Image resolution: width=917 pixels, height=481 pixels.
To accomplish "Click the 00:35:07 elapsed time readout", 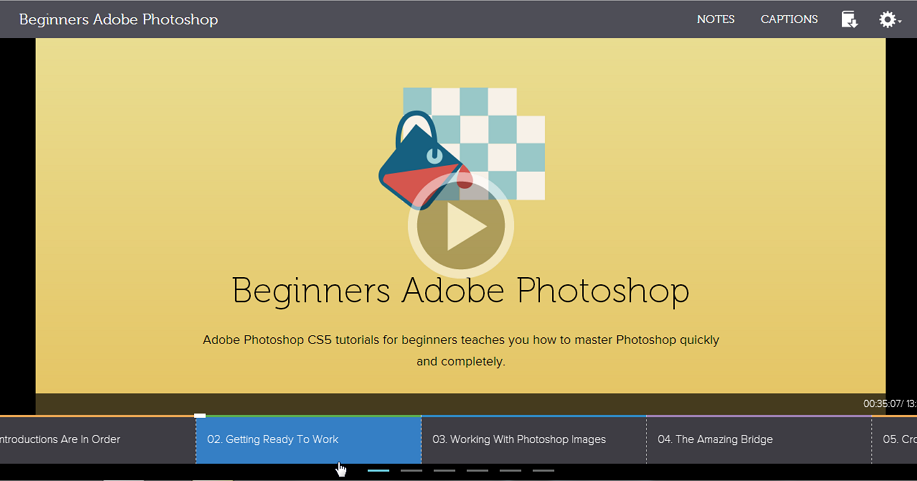I will pyautogui.click(x=882, y=404).
